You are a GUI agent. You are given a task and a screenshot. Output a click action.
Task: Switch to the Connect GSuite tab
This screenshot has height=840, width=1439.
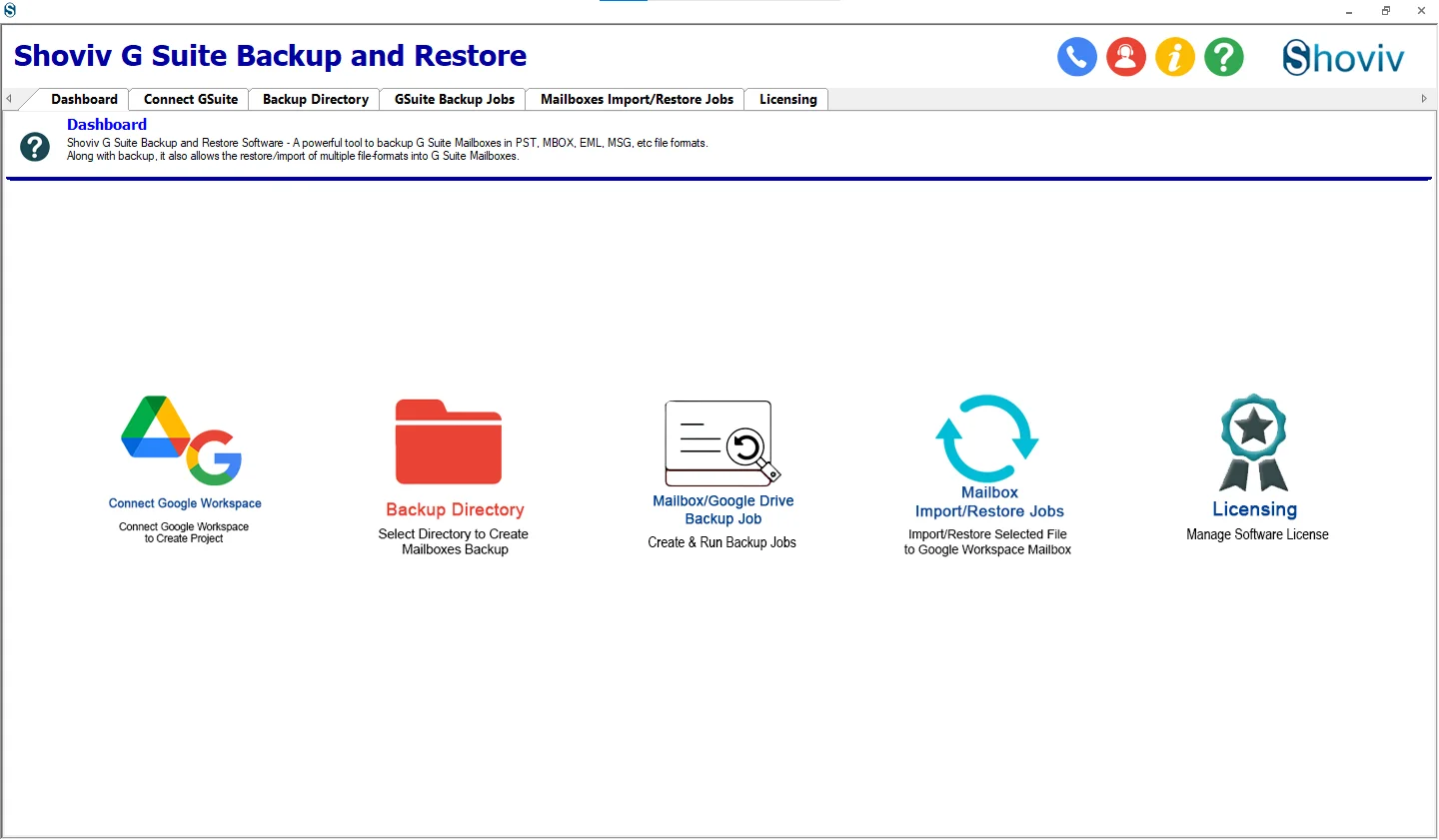[191, 99]
